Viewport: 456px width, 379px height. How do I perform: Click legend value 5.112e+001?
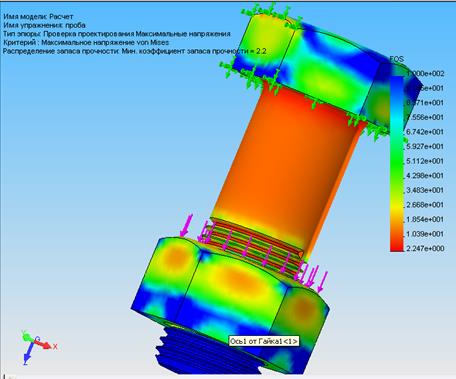425,161
